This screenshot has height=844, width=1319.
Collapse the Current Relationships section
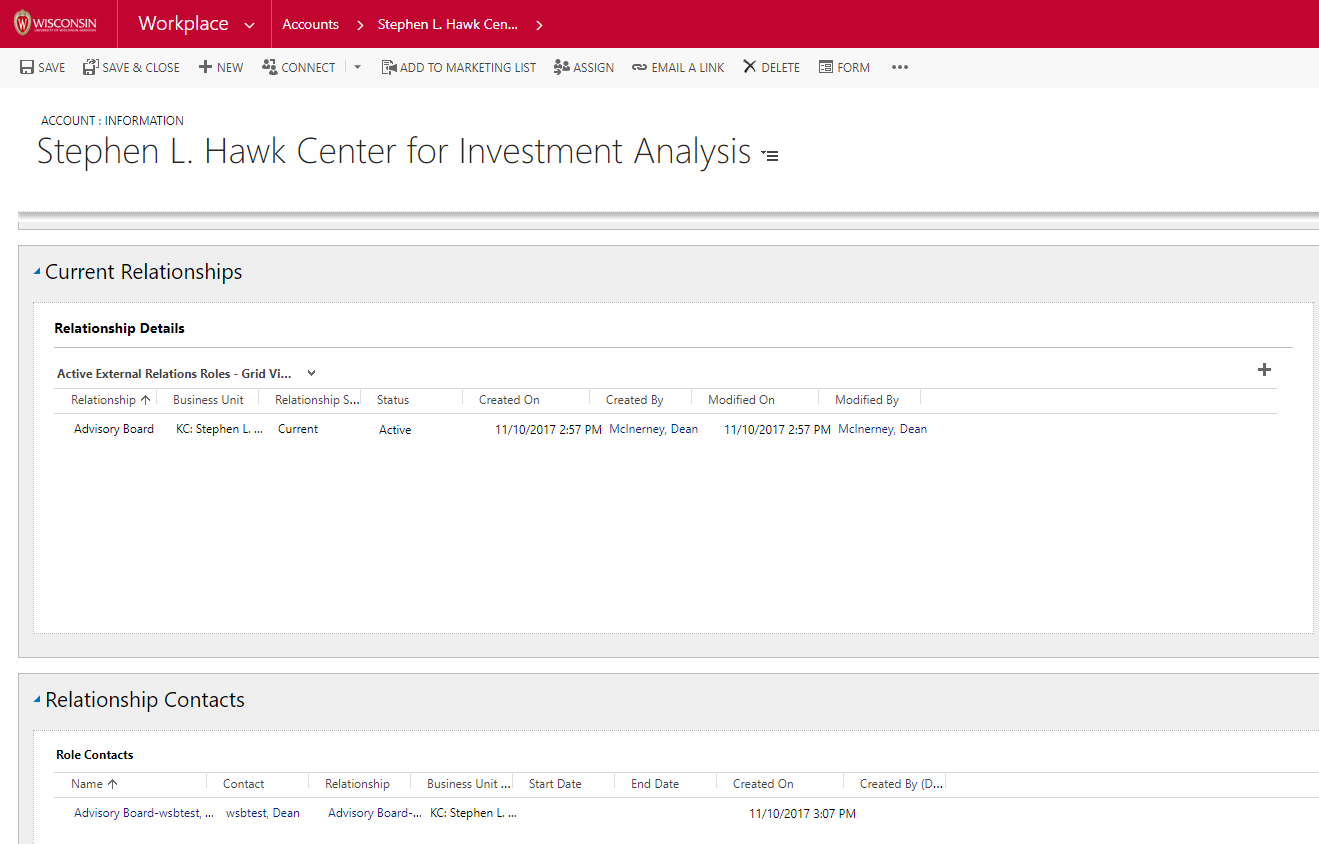point(38,272)
